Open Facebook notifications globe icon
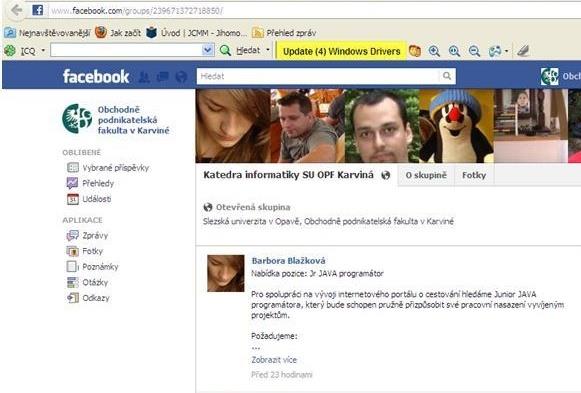The width and height of the screenshot is (581, 393). (181, 77)
